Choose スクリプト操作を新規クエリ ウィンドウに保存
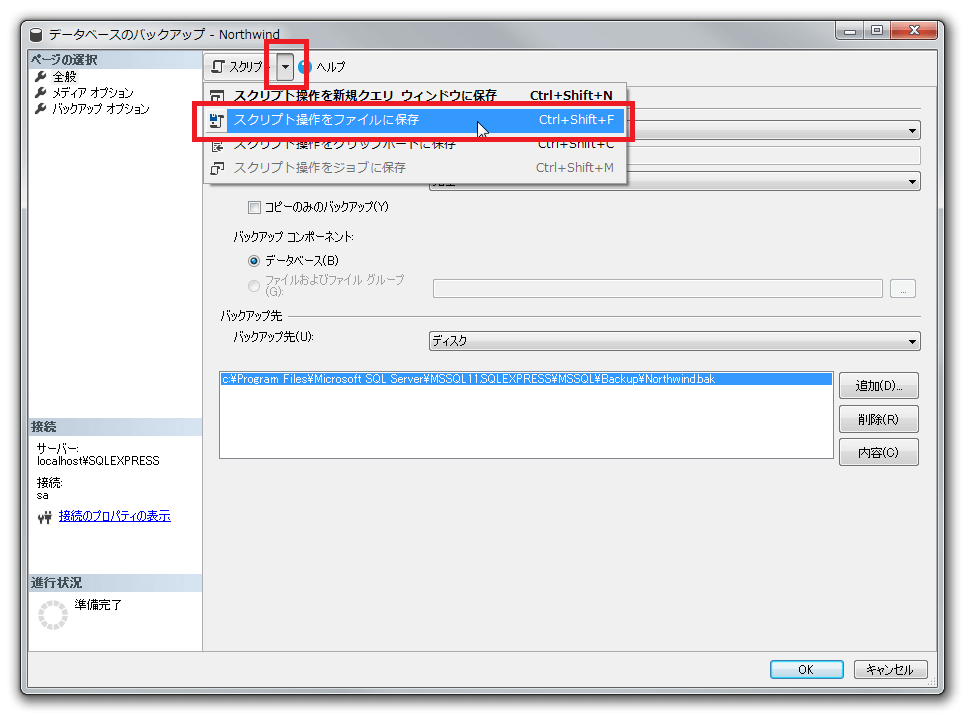This screenshot has height=715, width=965. coord(365,96)
